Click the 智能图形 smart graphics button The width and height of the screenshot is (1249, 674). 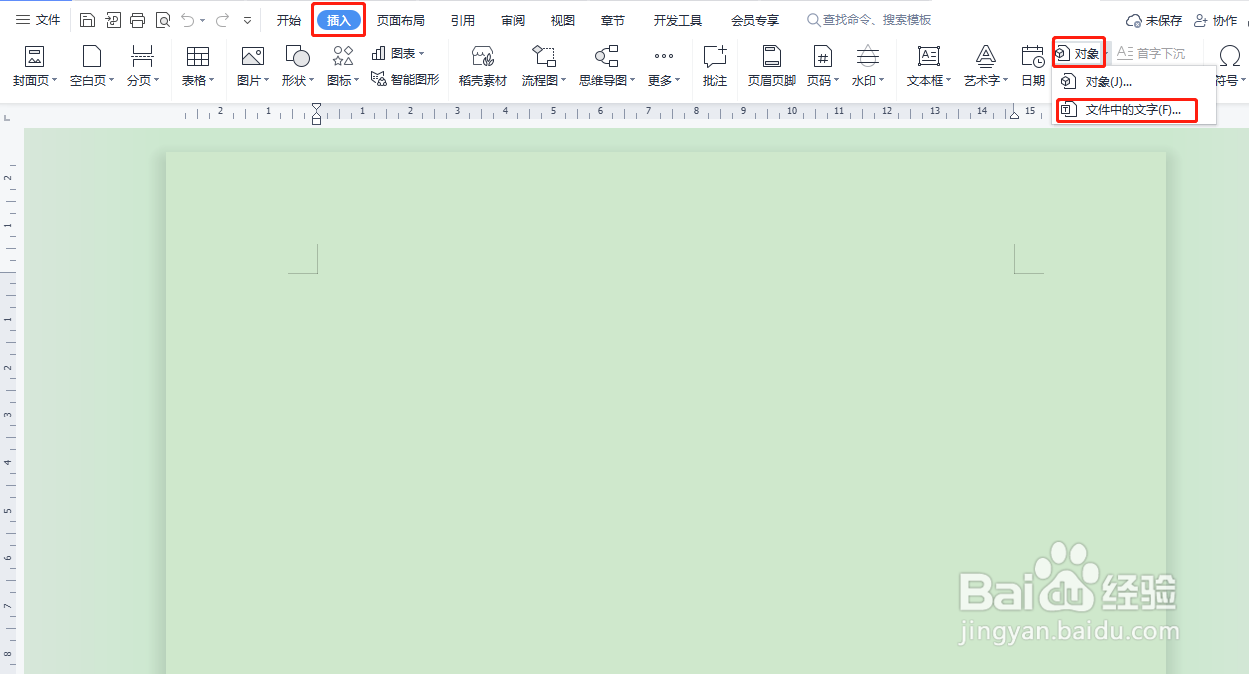click(x=405, y=79)
